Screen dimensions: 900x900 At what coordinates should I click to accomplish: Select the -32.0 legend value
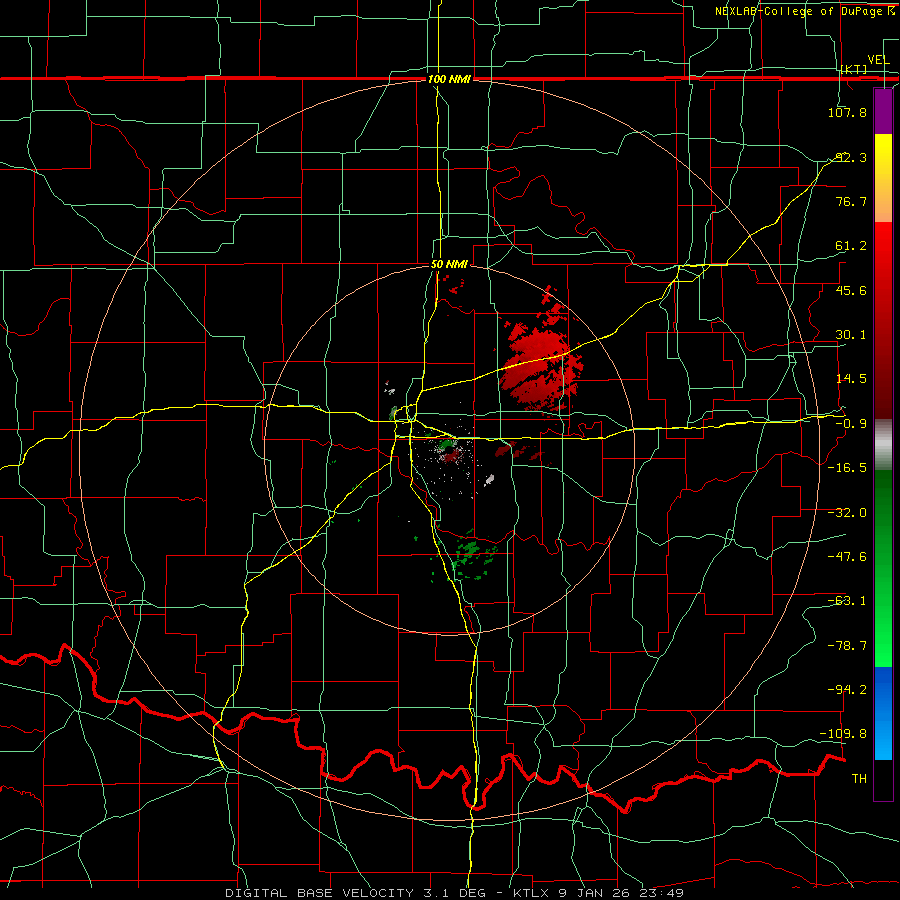[847, 513]
